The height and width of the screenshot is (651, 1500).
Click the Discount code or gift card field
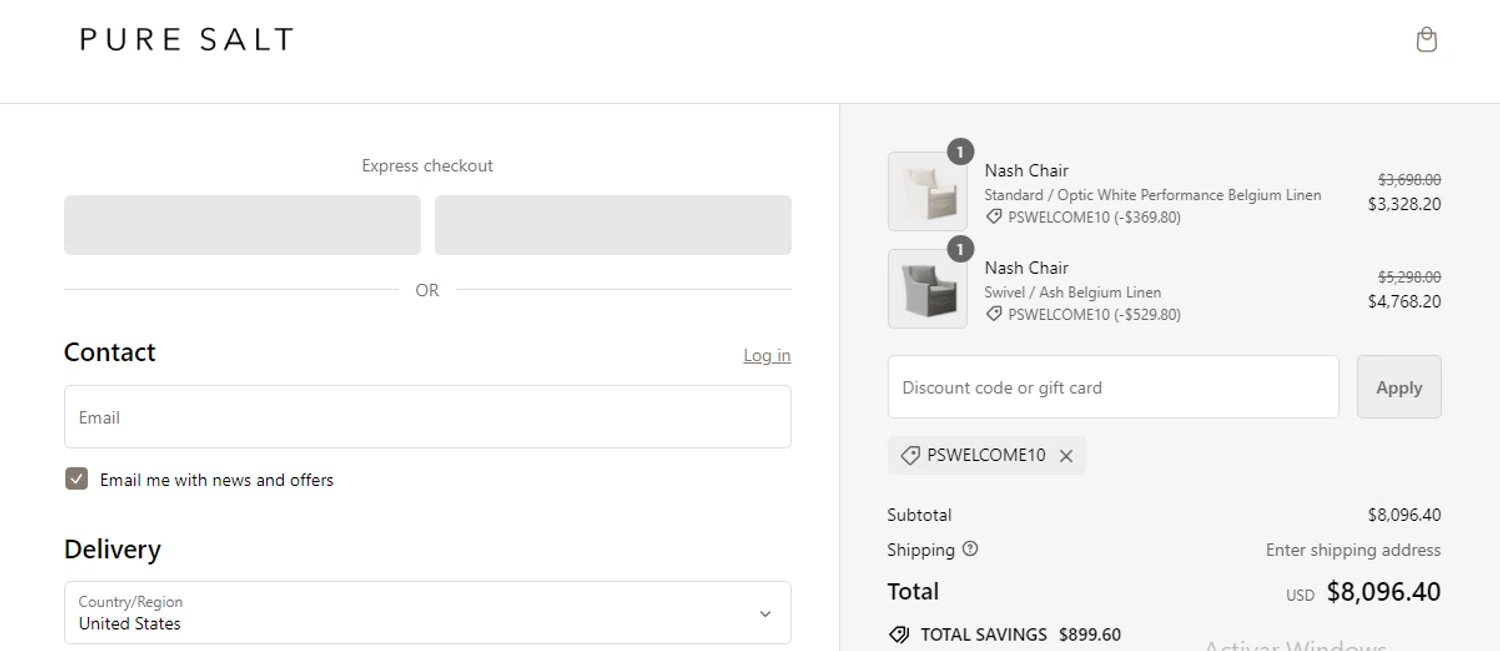point(1112,387)
